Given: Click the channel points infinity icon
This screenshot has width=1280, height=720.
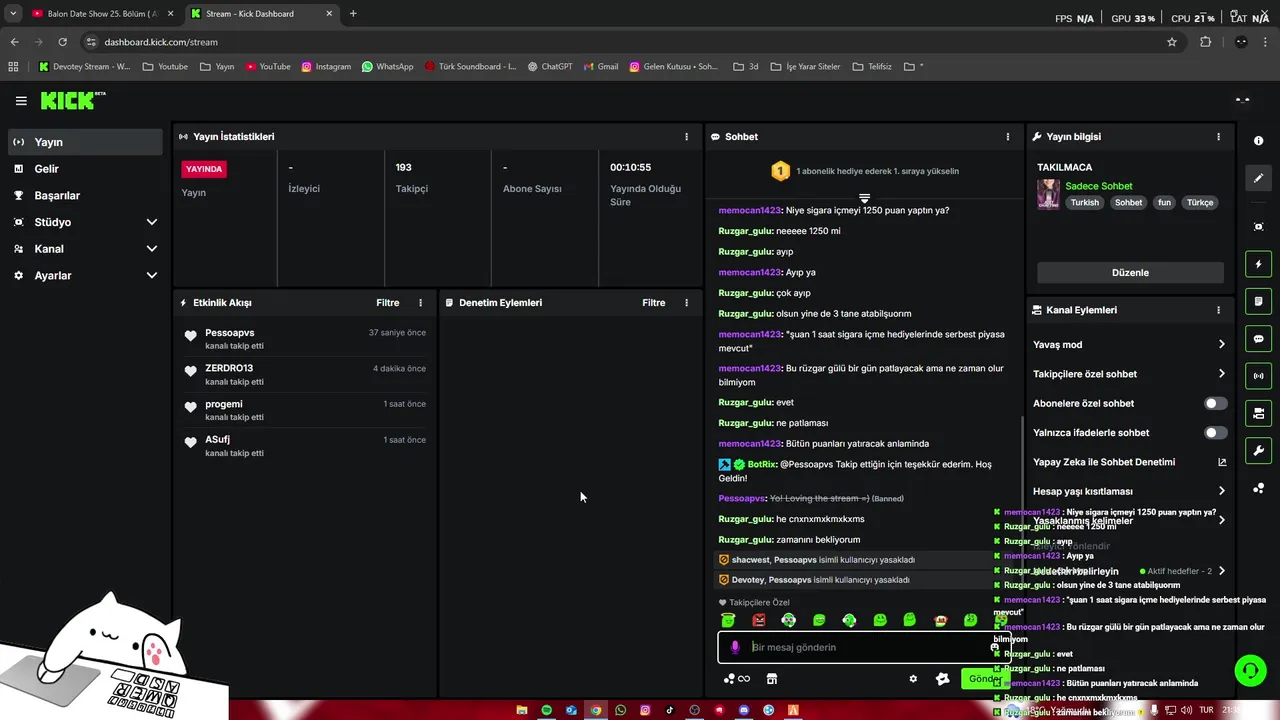Looking at the screenshot, I should (x=737, y=679).
